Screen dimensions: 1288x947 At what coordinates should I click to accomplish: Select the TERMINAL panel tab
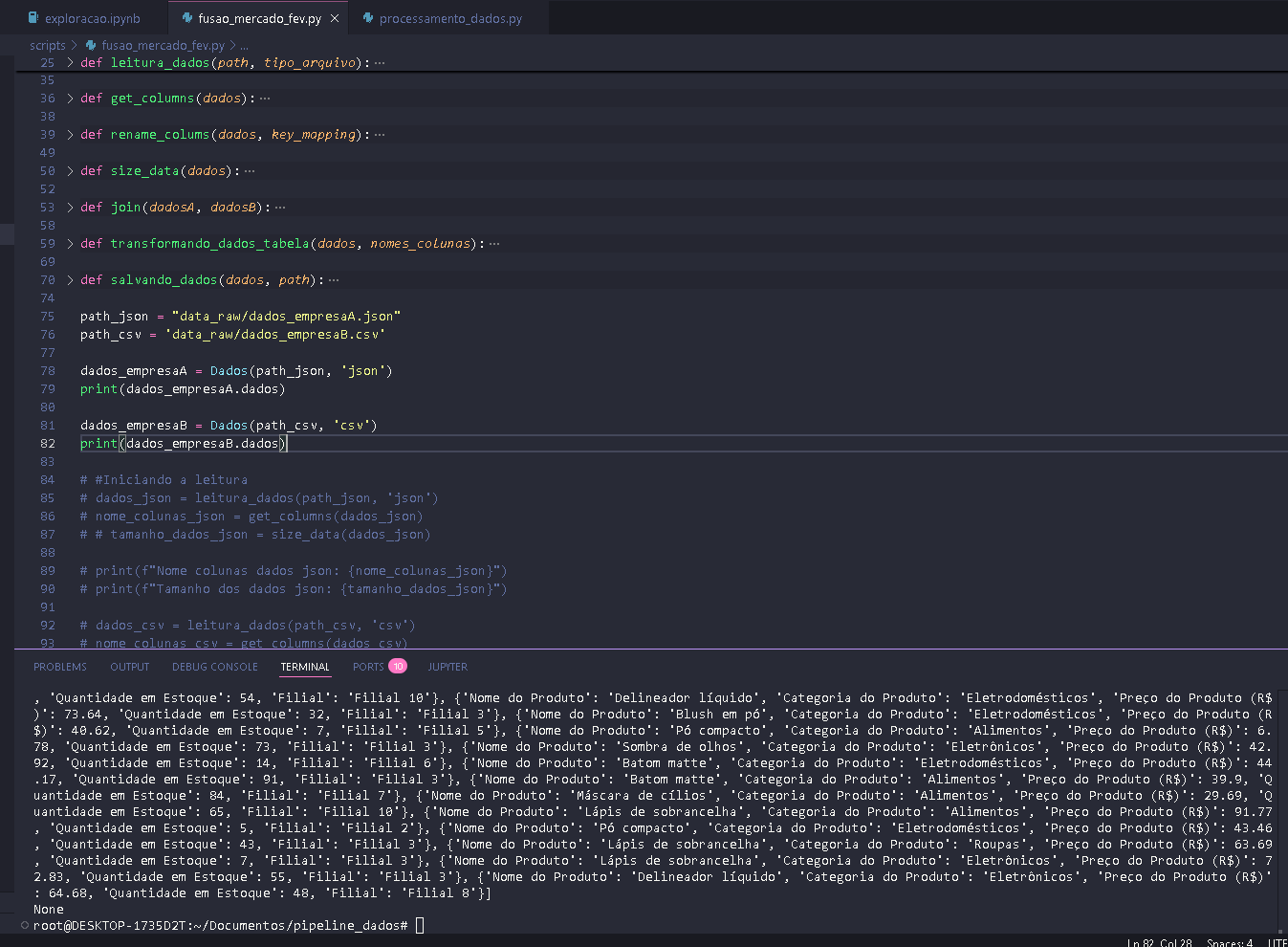click(x=305, y=667)
